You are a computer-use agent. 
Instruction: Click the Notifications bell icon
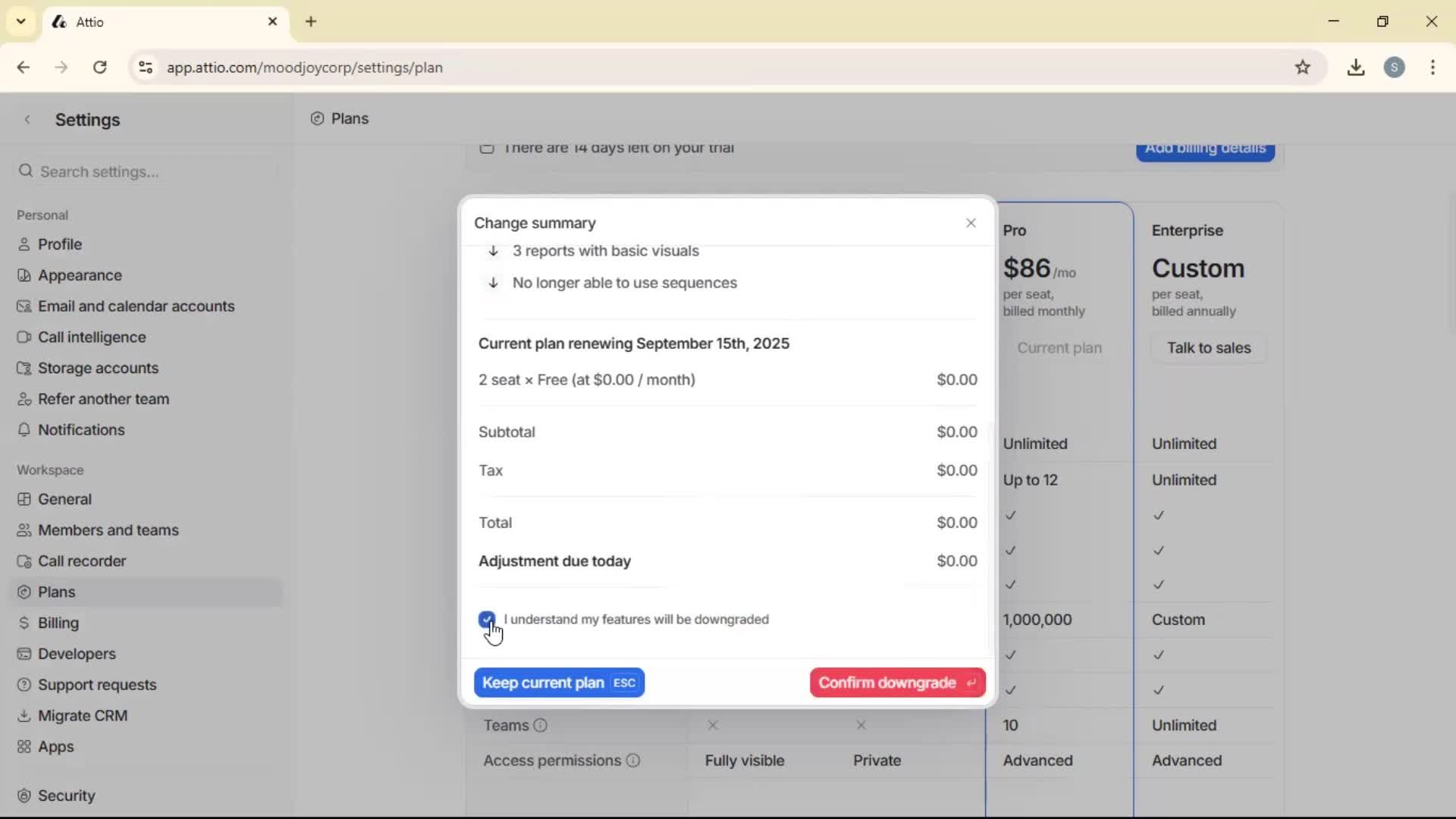(x=24, y=429)
